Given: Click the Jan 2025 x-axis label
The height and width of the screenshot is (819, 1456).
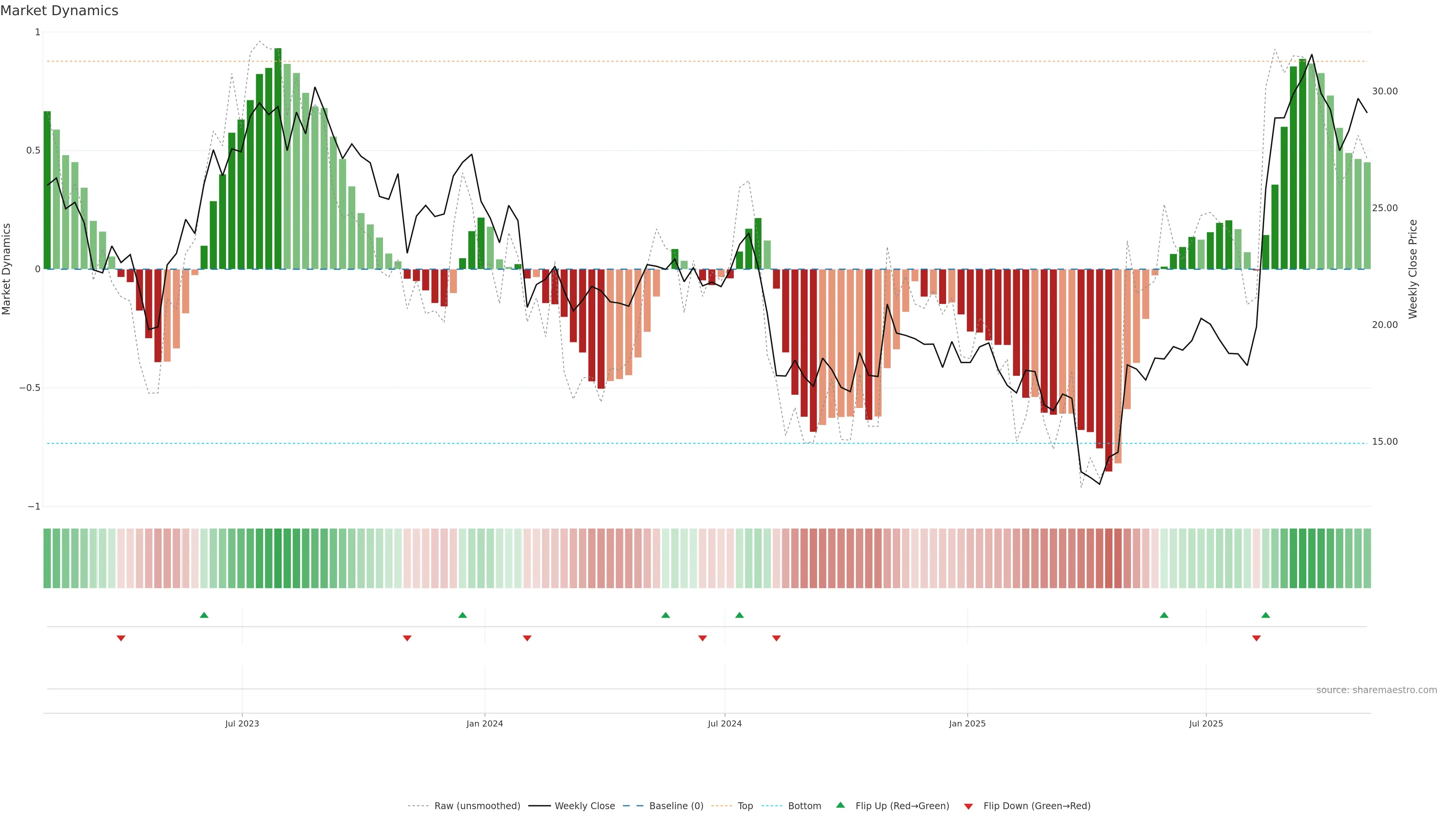Looking at the screenshot, I should tap(967, 723).
